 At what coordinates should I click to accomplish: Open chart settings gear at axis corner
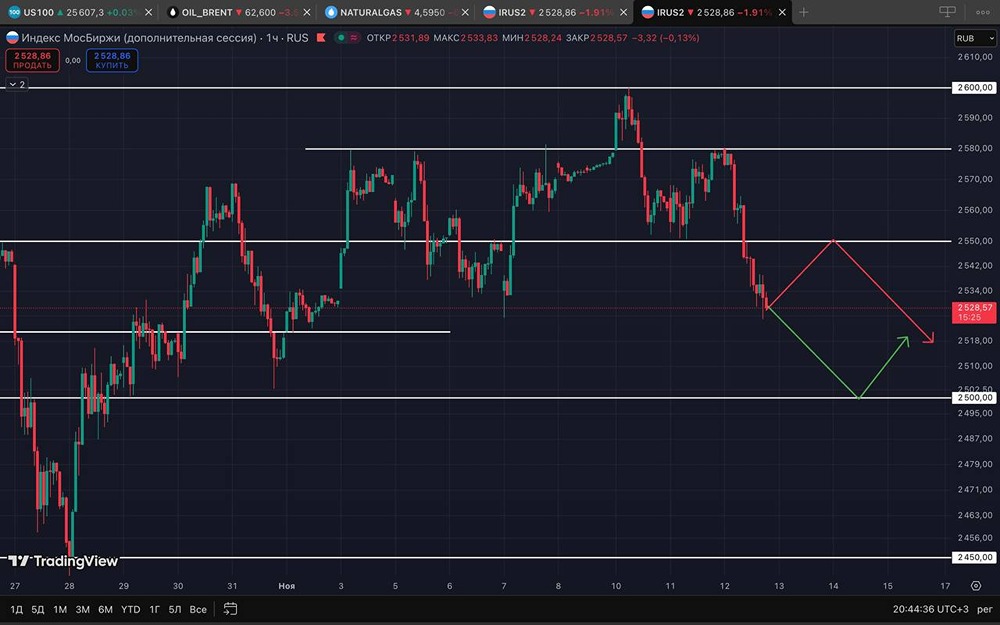click(976, 585)
